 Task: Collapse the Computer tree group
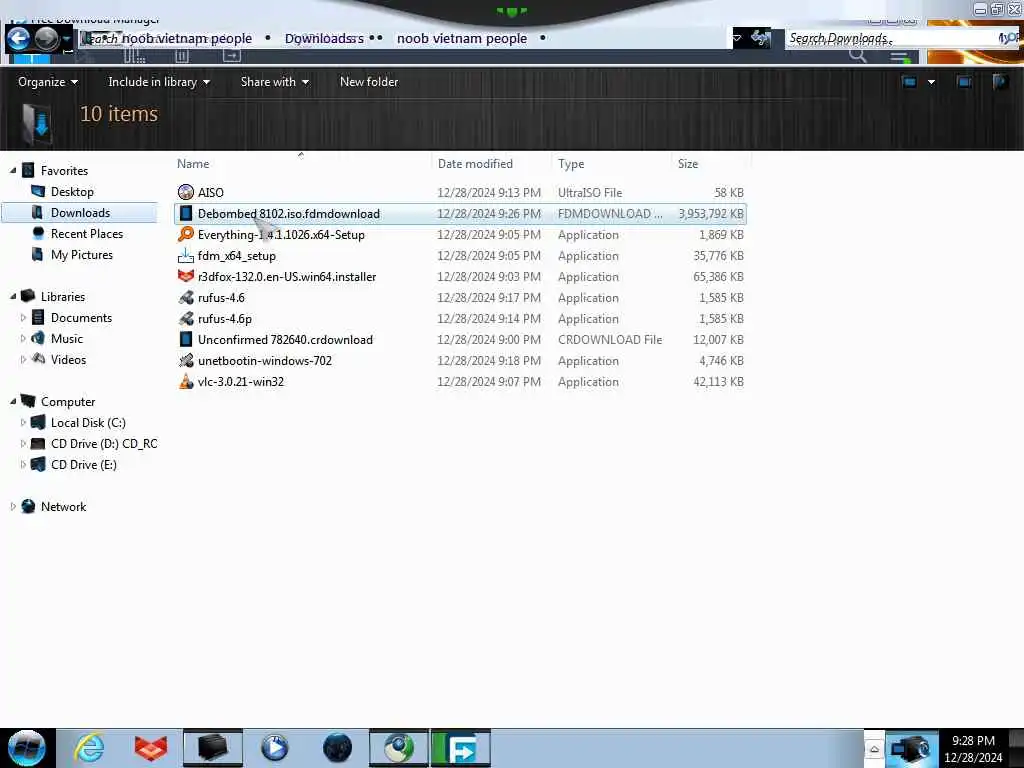[13, 402]
